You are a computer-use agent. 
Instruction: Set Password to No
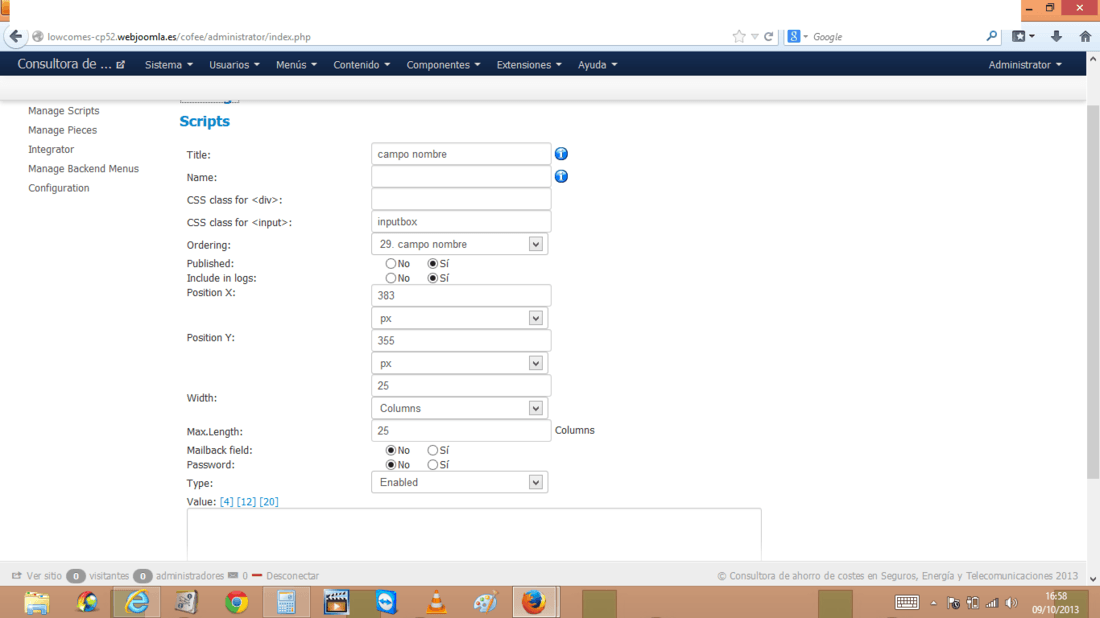click(x=391, y=465)
